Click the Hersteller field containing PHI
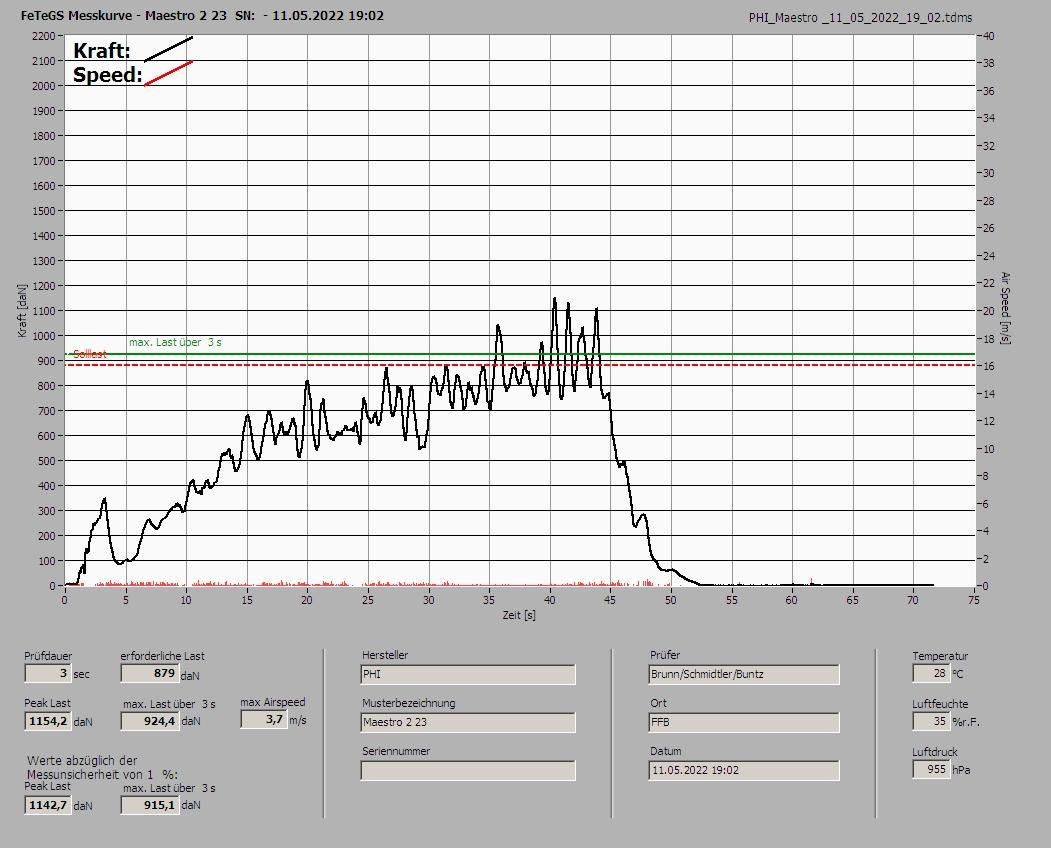 (x=468, y=674)
